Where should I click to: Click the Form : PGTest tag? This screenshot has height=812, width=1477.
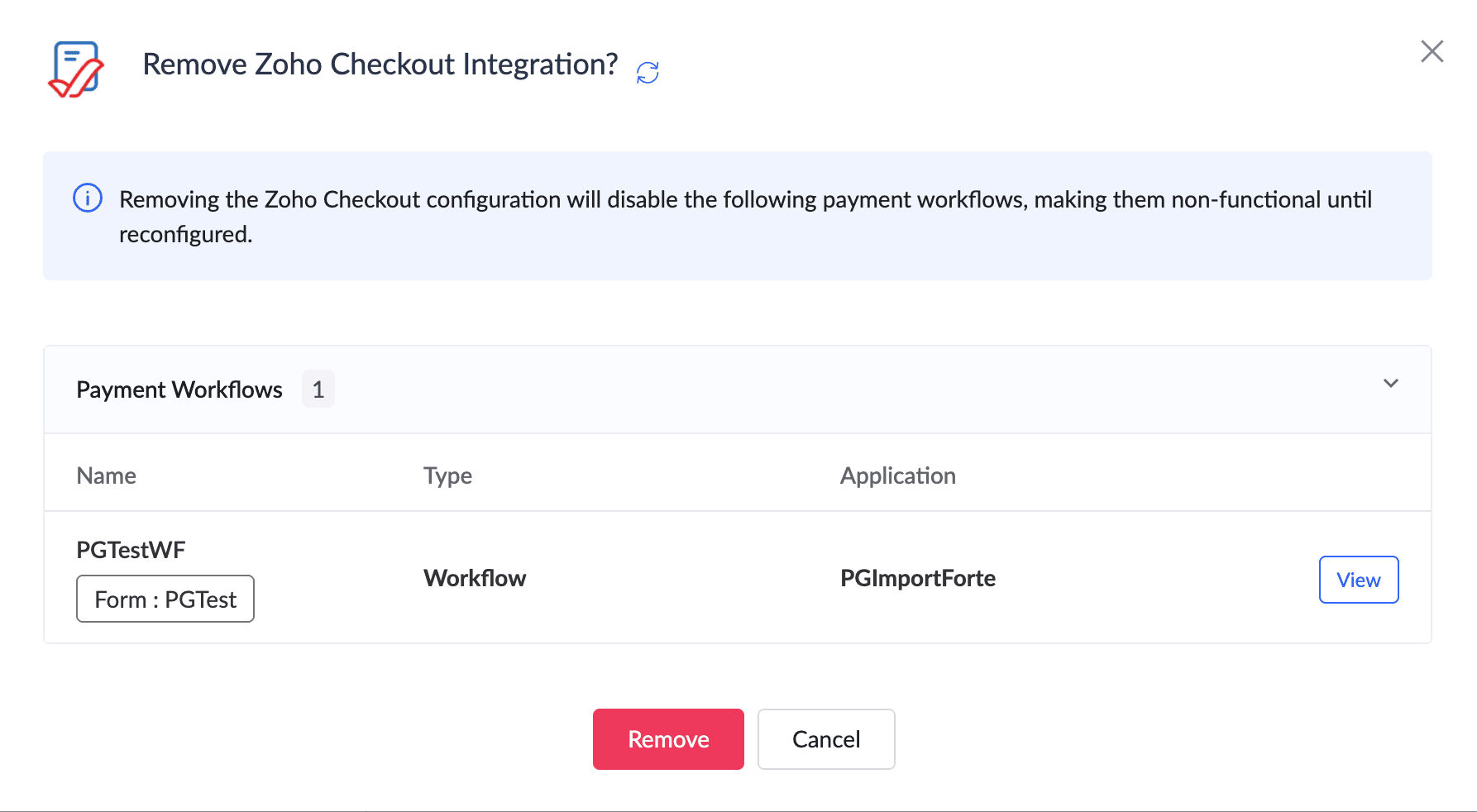point(165,599)
